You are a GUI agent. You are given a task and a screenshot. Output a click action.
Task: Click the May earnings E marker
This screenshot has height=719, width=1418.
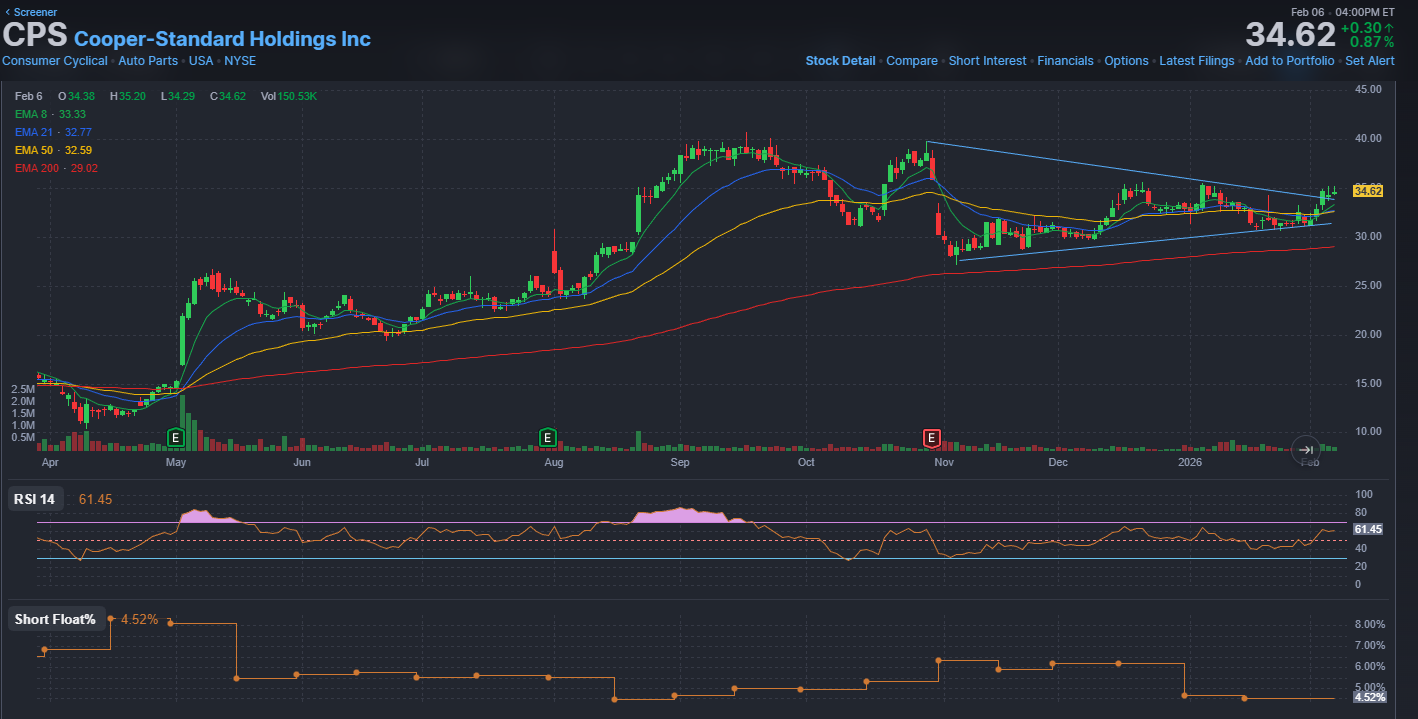[176, 437]
